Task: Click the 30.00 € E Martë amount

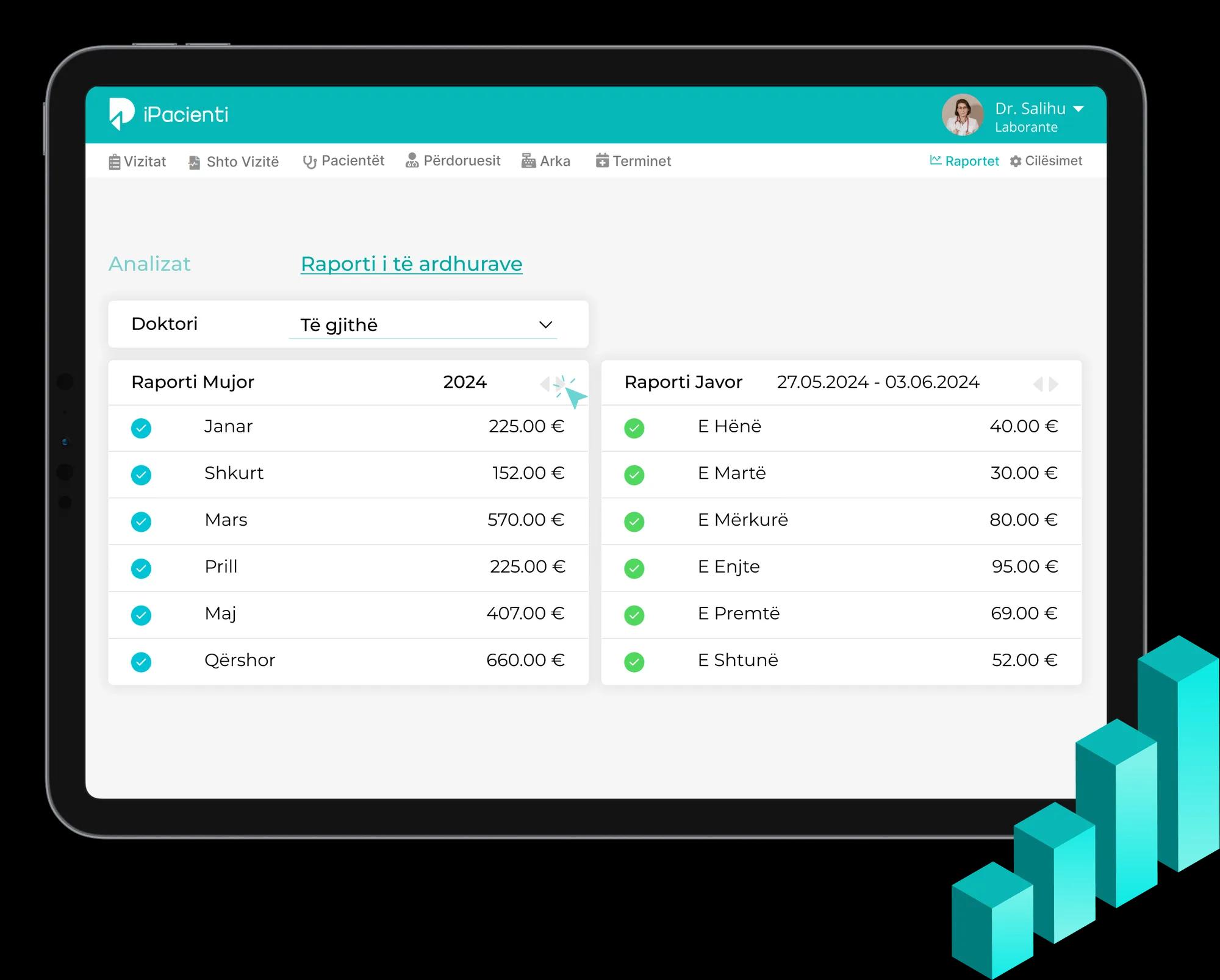Action: (x=1024, y=473)
